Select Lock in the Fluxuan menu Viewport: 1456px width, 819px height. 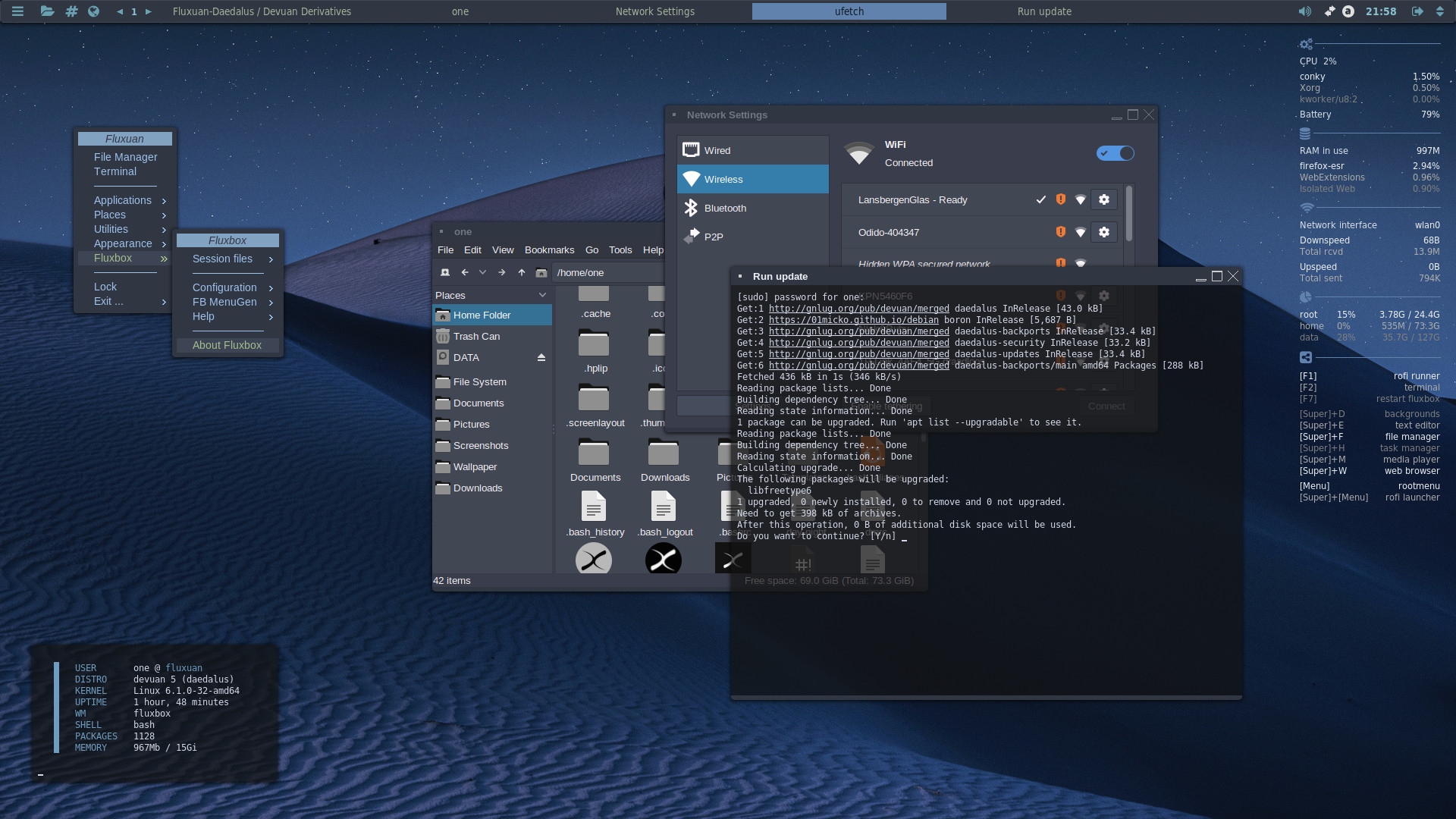[x=124, y=287]
